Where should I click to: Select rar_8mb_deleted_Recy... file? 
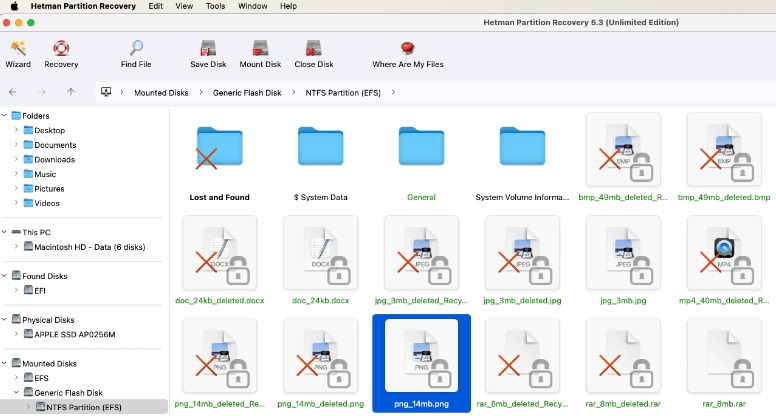coord(522,364)
